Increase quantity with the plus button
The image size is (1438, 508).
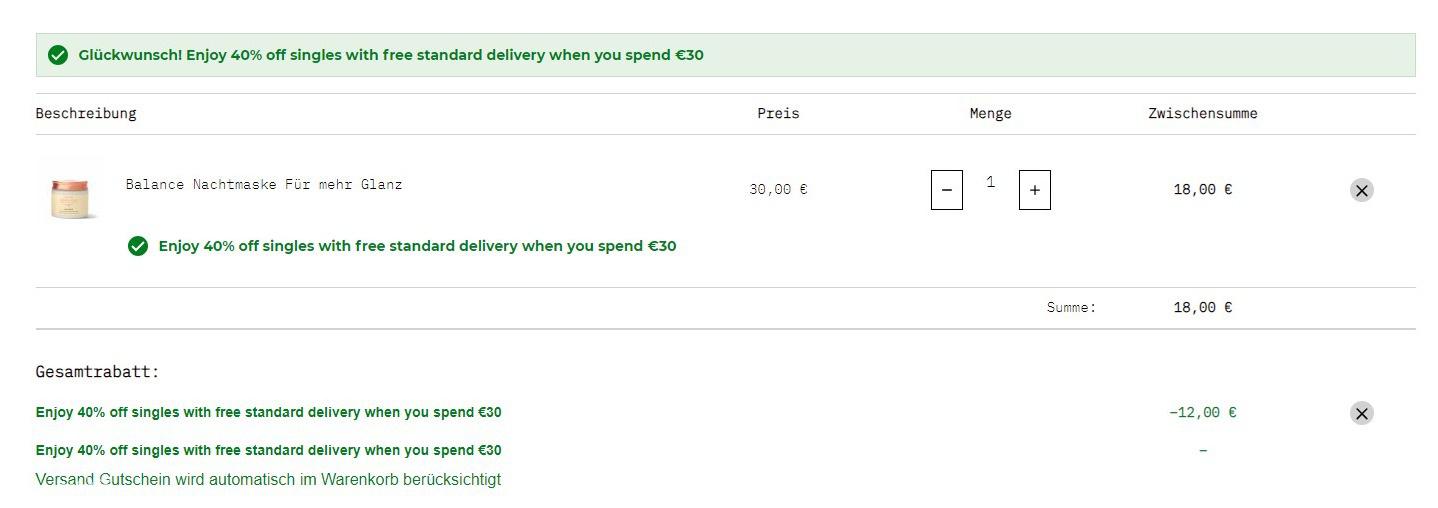tap(1034, 190)
